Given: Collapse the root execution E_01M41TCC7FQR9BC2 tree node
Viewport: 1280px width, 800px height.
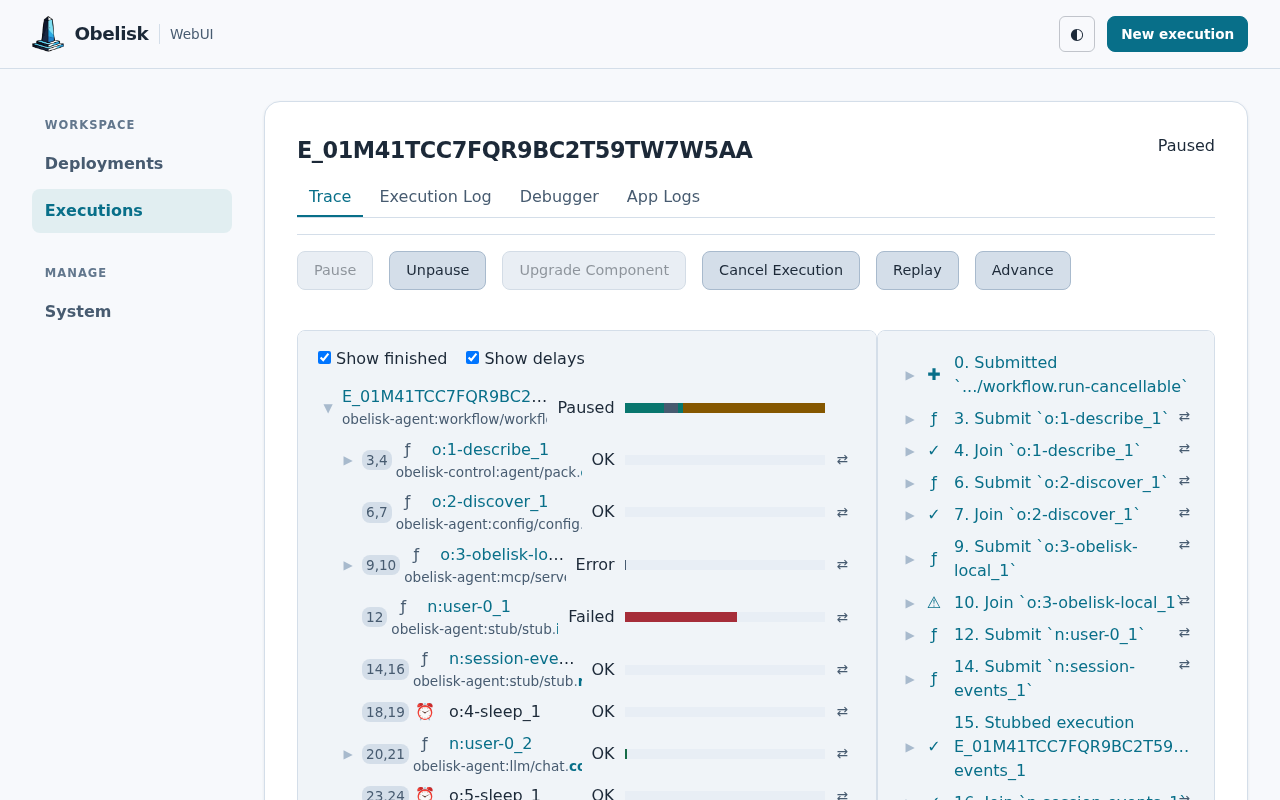Looking at the screenshot, I should coord(328,408).
